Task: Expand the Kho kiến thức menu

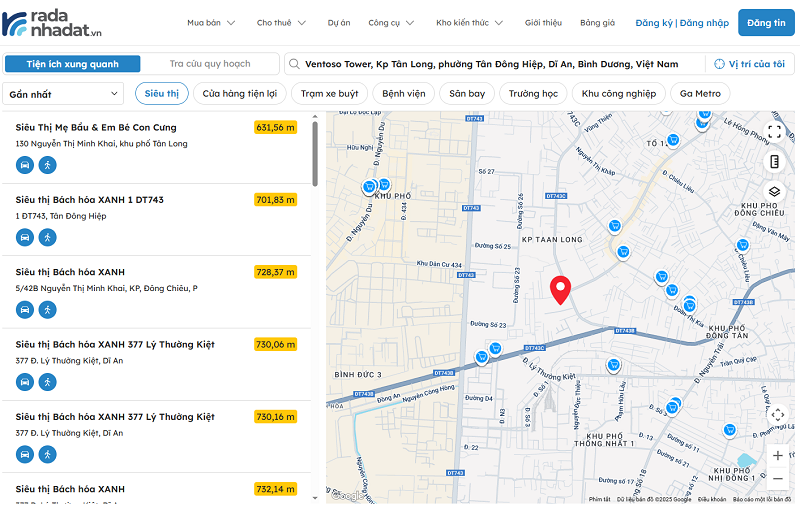Action: point(469,22)
